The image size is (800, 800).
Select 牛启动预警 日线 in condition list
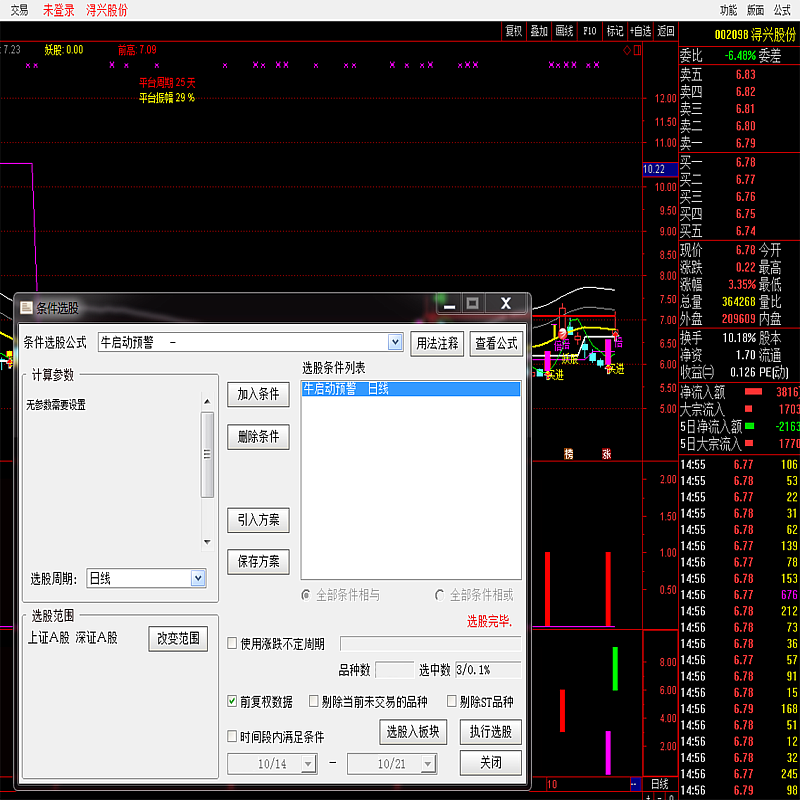(410, 389)
